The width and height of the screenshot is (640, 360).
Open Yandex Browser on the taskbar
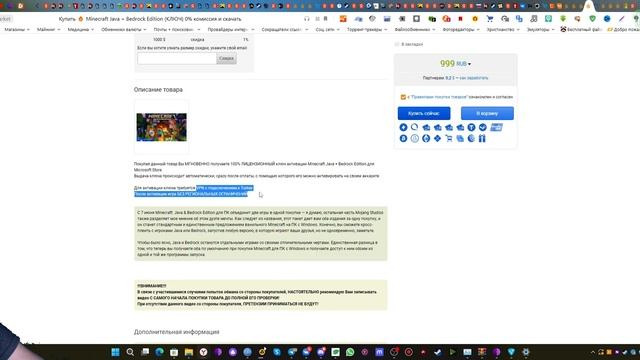coord(203,352)
